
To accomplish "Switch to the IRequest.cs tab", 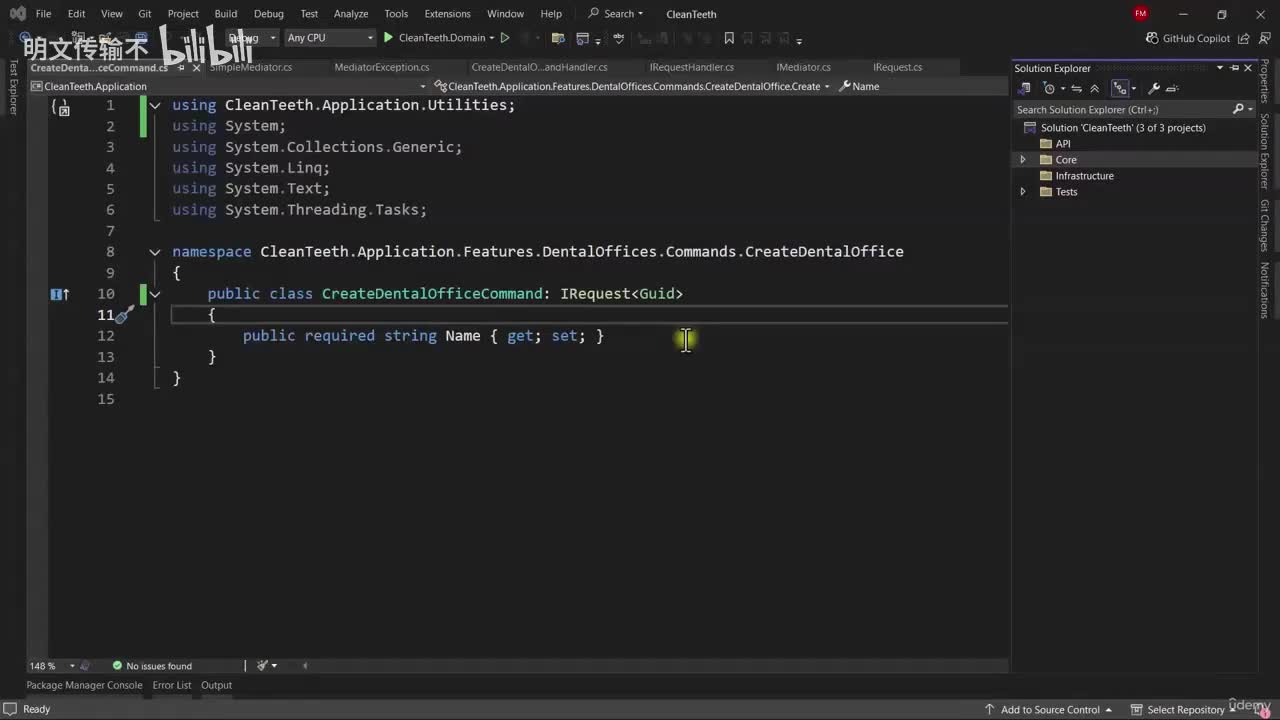I will 898,67.
